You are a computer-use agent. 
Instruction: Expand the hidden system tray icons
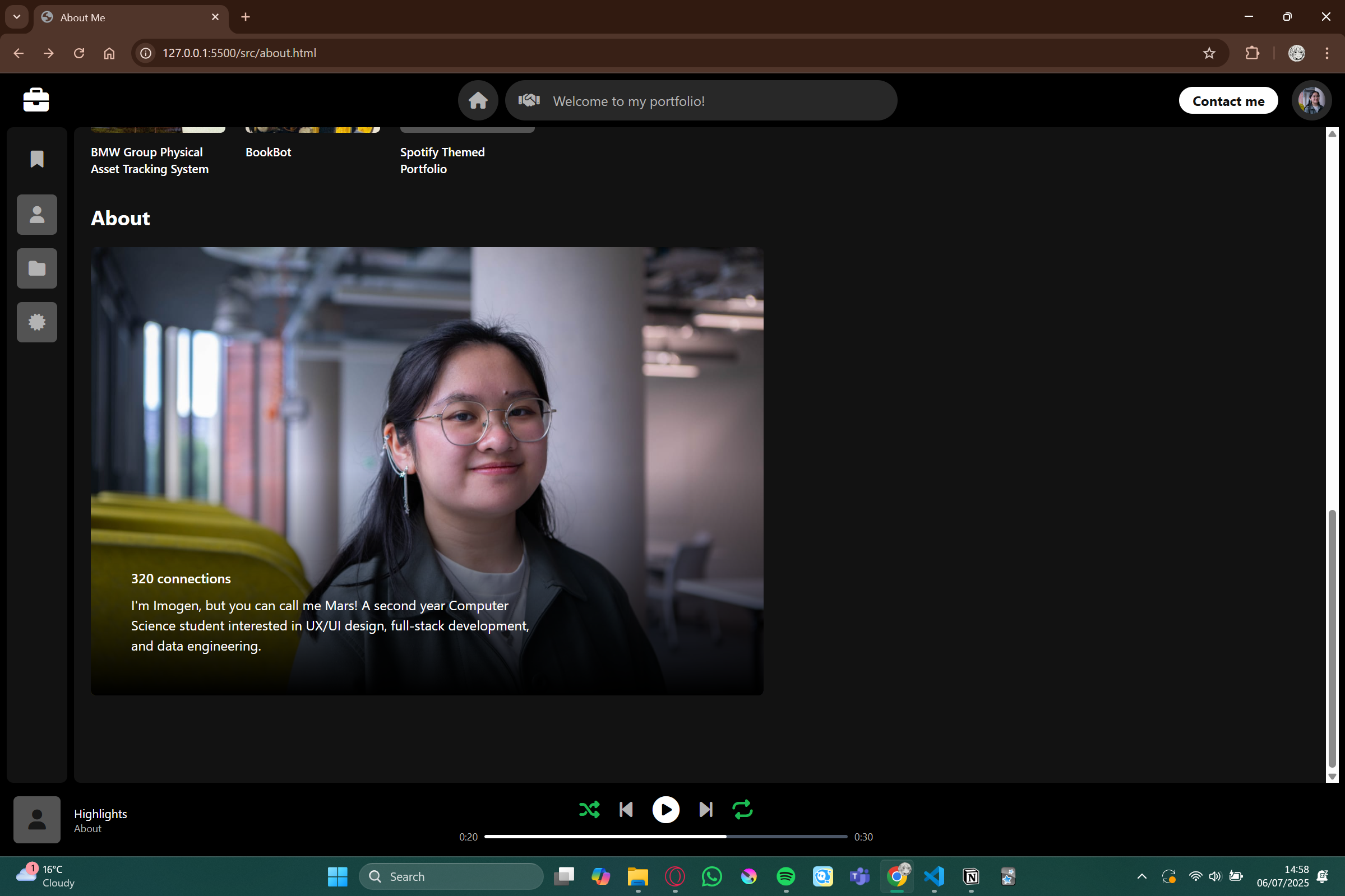1141,876
